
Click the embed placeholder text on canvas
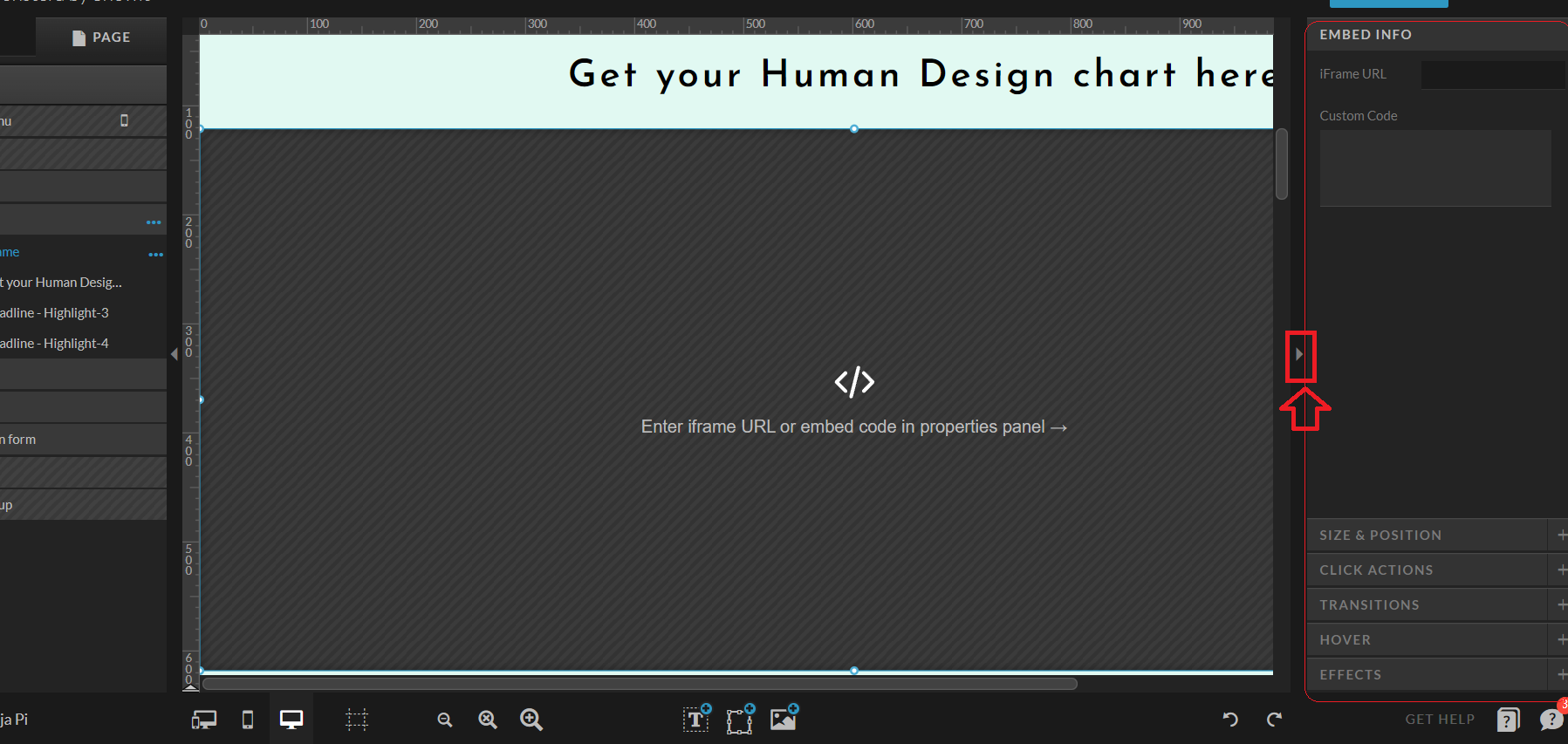tap(854, 427)
